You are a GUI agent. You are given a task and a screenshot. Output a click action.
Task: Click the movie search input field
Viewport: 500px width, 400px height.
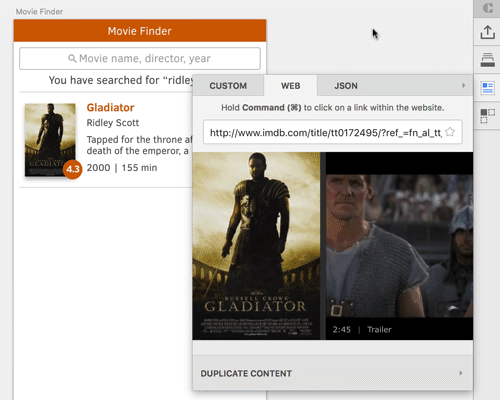[140, 59]
